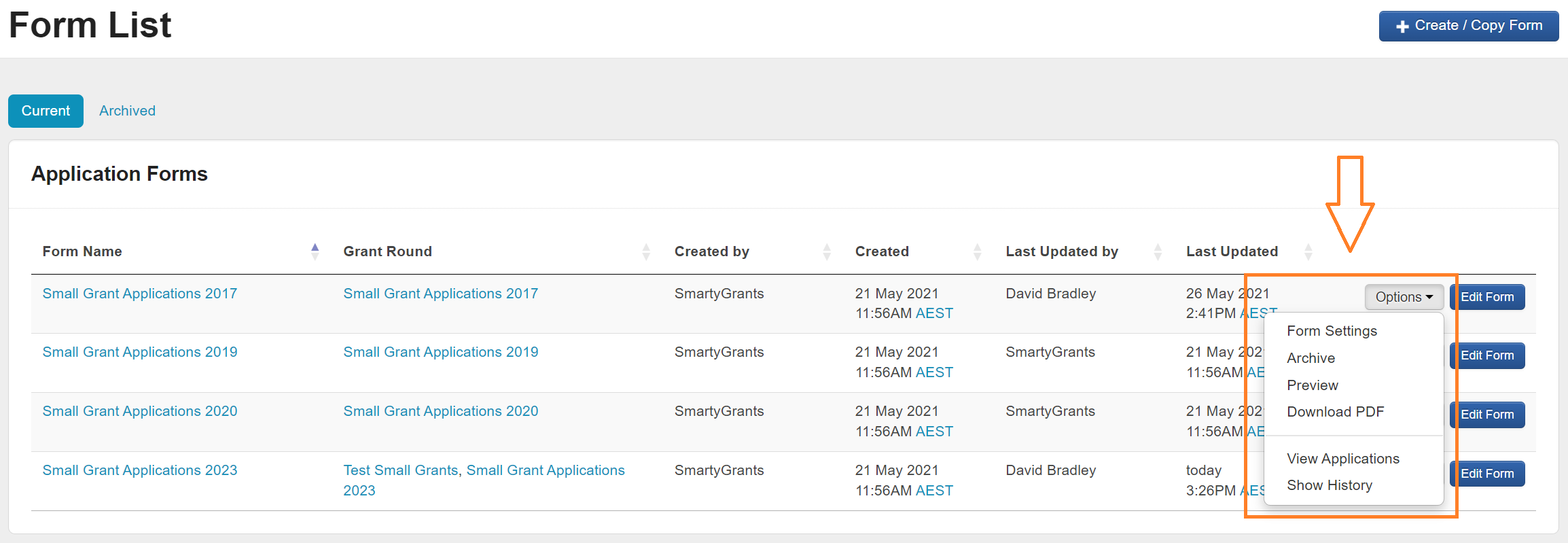This screenshot has height=543, width=1568.
Task: Open Small Grant Applications 2019 form link
Action: click(x=140, y=352)
